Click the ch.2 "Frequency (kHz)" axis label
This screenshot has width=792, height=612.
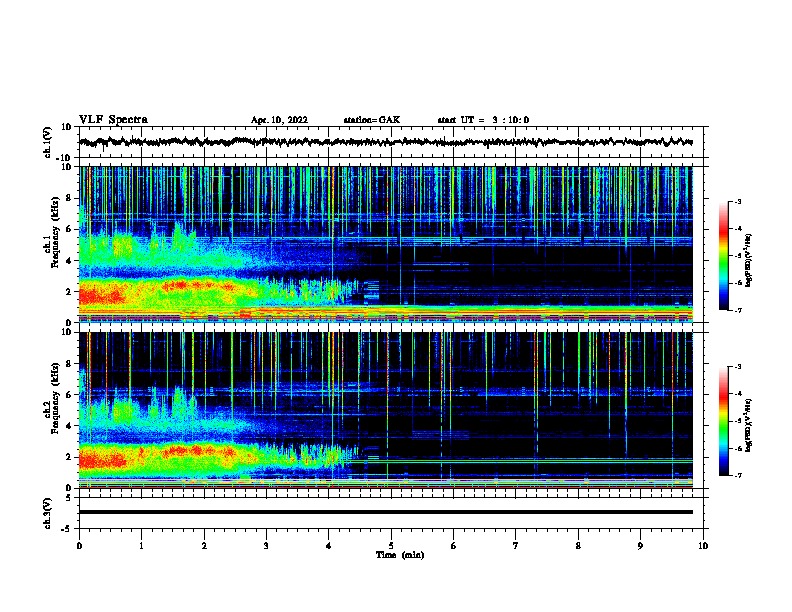55,398
